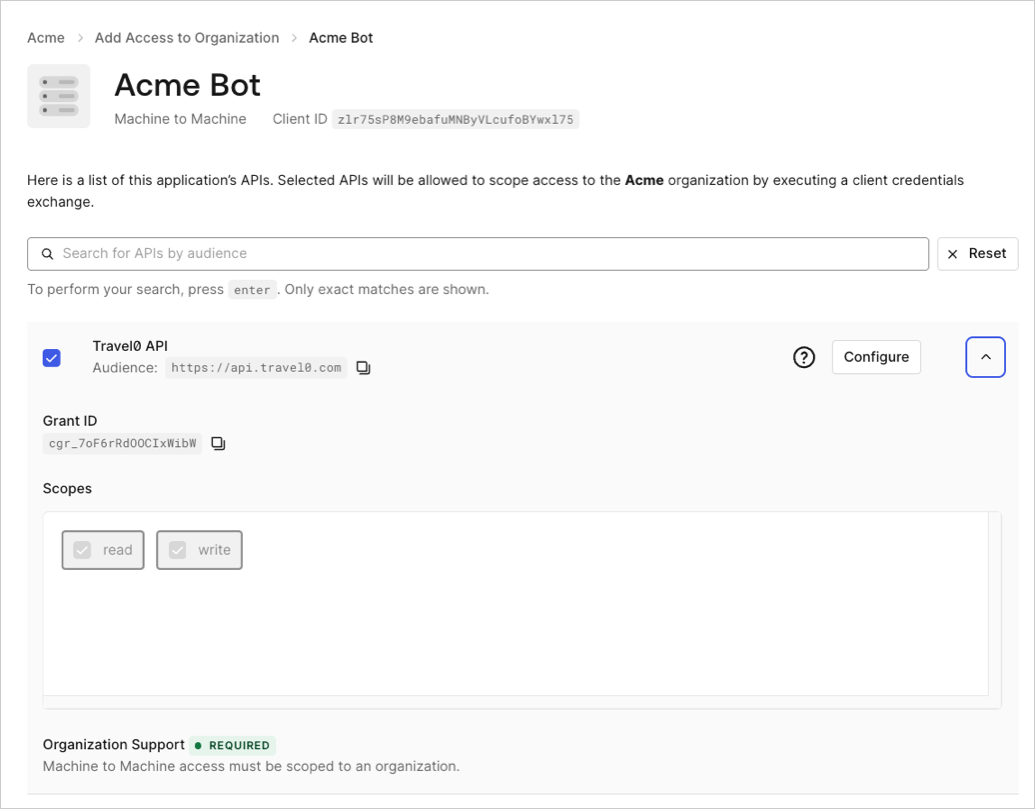Go to Add Access to Organization breadcrumb

[x=187, y=38]
